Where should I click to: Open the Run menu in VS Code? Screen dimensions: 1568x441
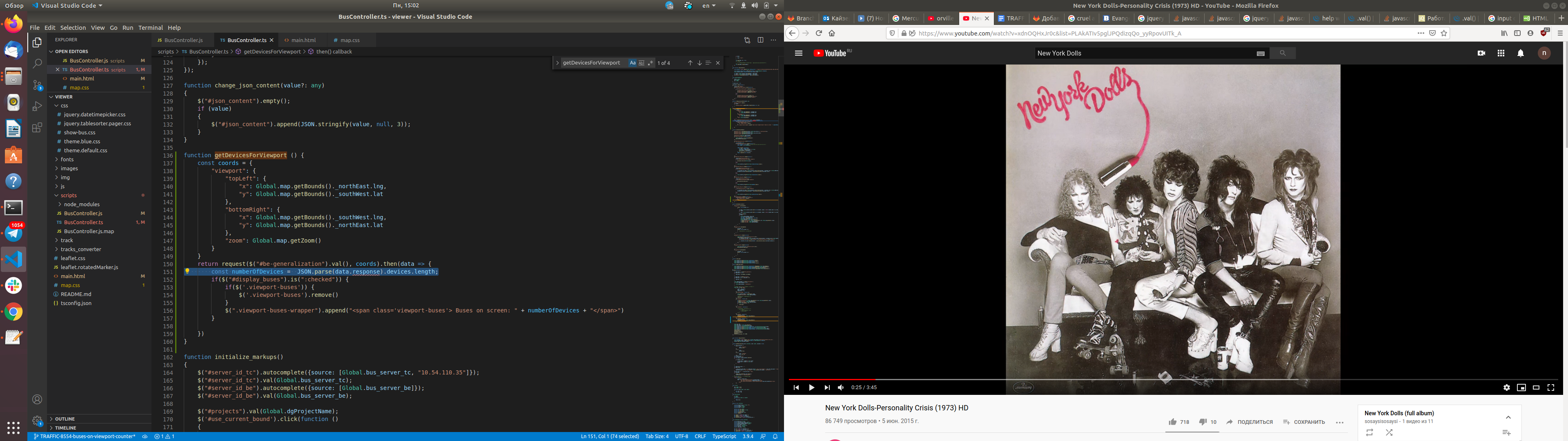point(128,27)
